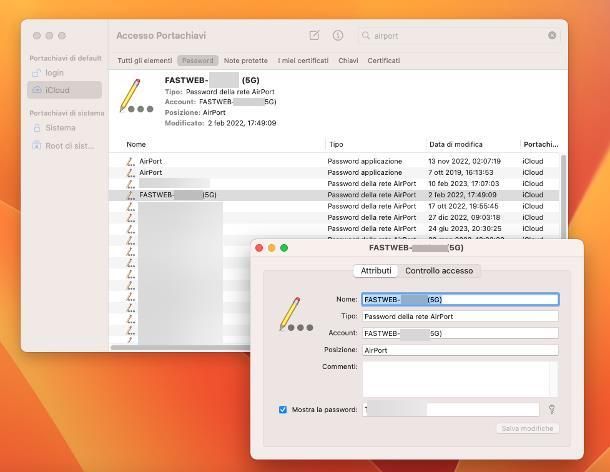The width and height of the screenshot is (610, 472).
Task: Click the revealed password field
Action: click(451, 409)
